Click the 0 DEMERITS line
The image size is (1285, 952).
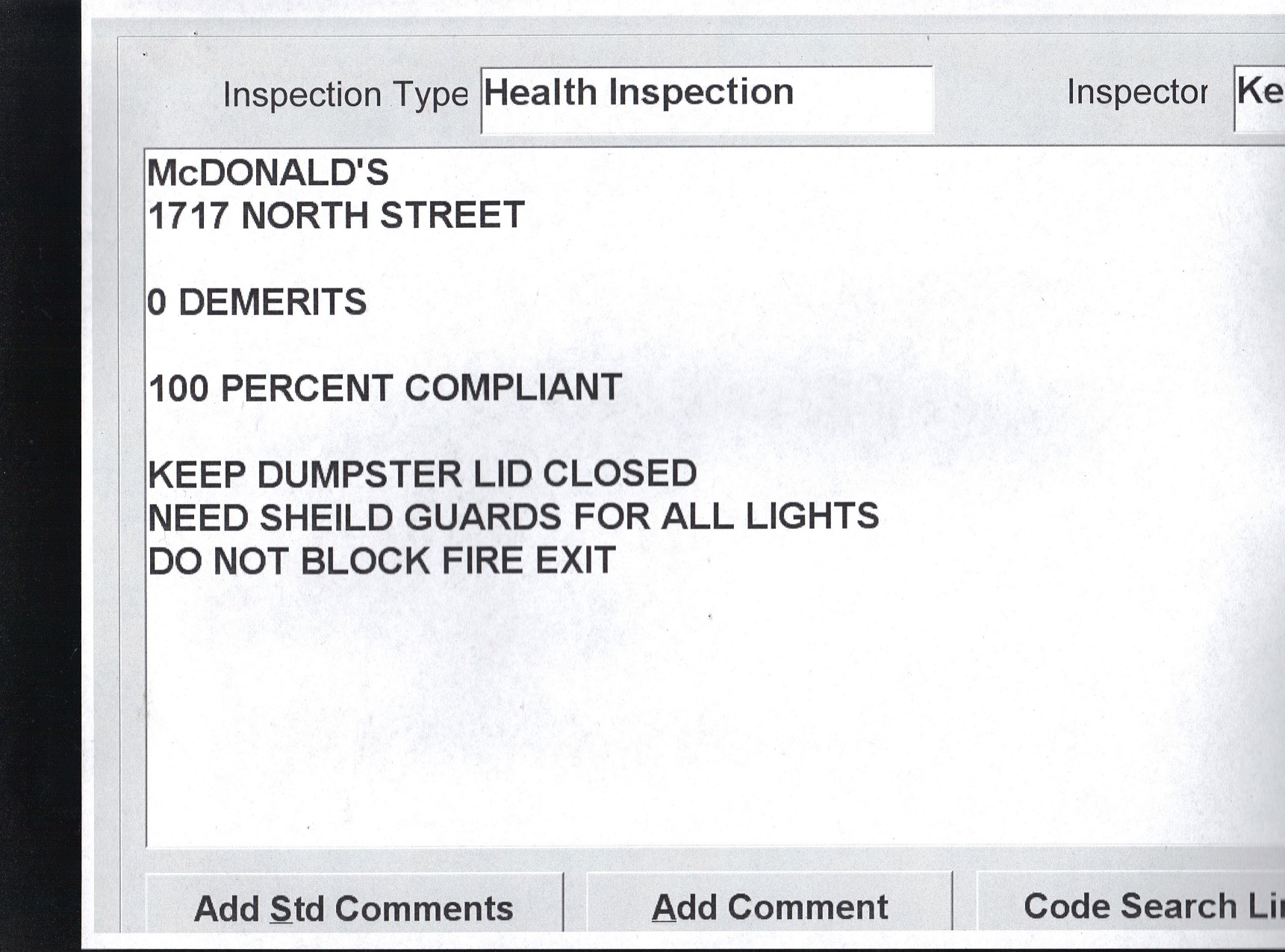click(x=257, y=302)
